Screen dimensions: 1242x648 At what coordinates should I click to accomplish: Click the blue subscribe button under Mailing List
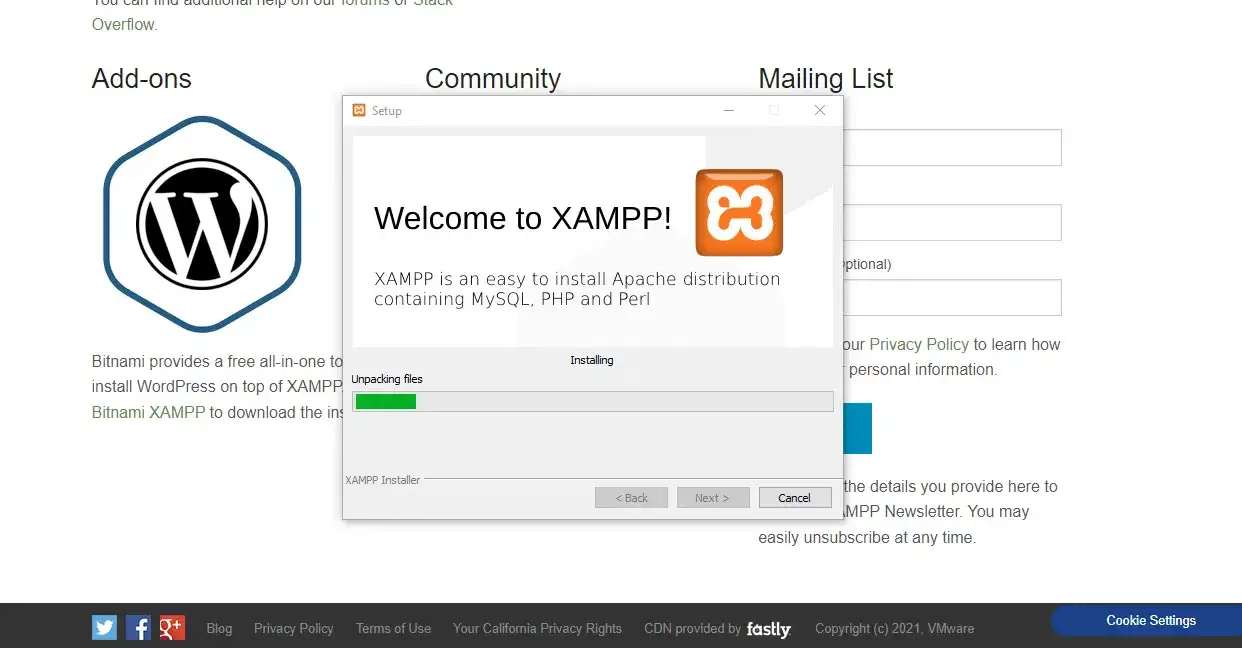pyautogui.click(x=855, y=428)
